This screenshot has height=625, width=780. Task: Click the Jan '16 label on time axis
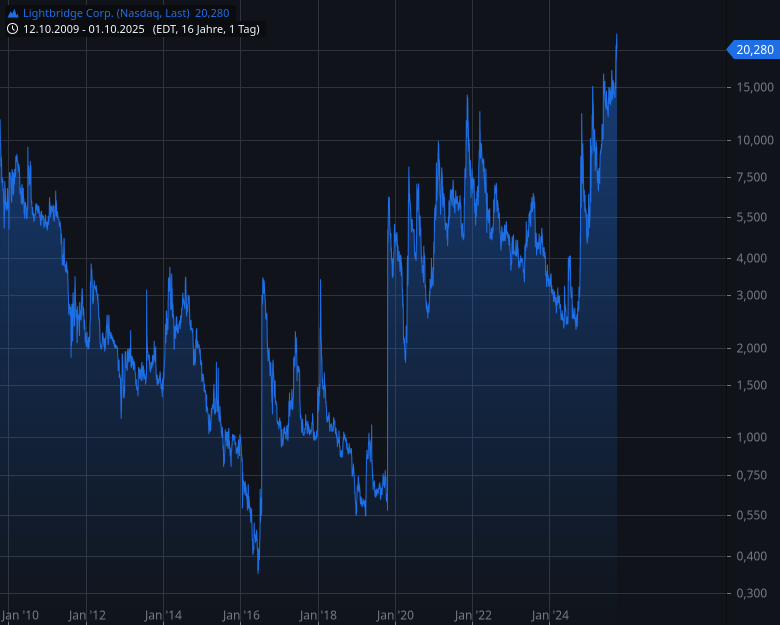pos(240,615)
